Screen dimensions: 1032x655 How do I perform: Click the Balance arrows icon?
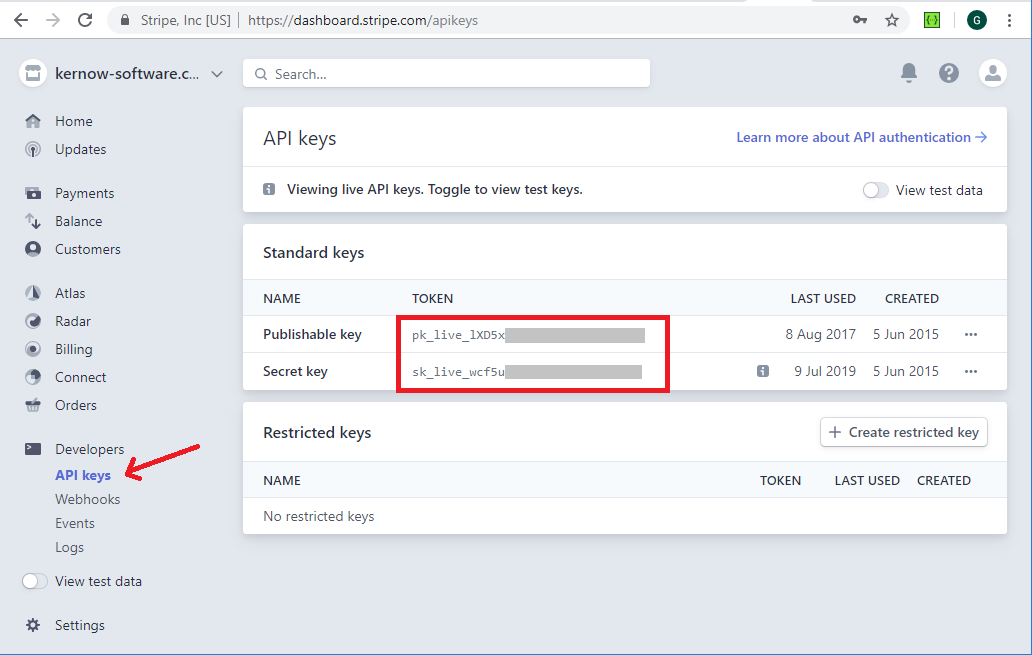33,221
